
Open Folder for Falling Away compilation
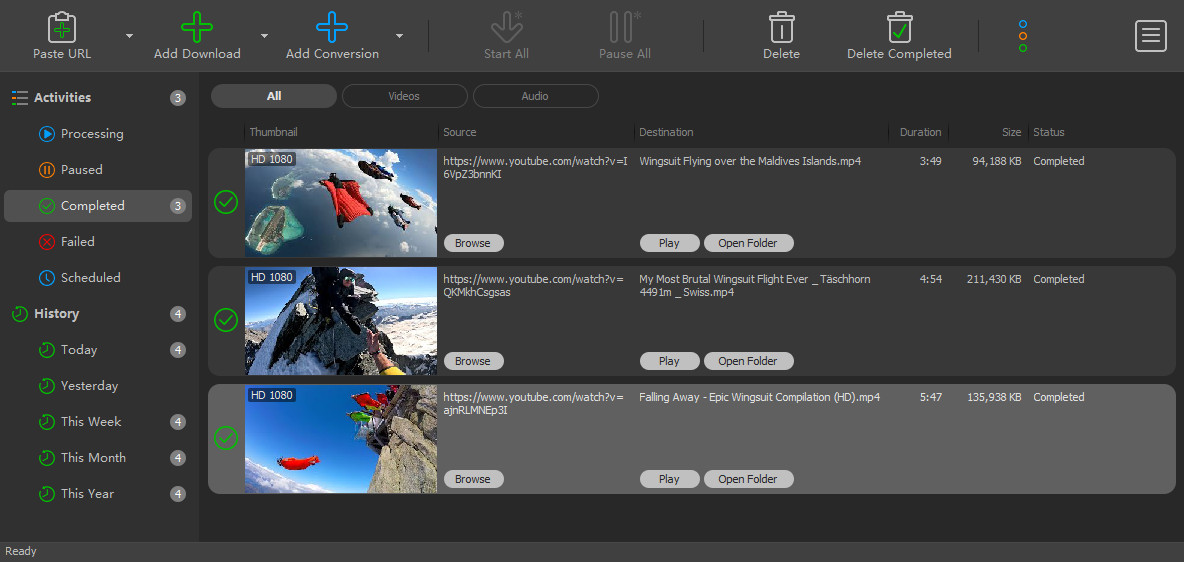tap(747, 479)
